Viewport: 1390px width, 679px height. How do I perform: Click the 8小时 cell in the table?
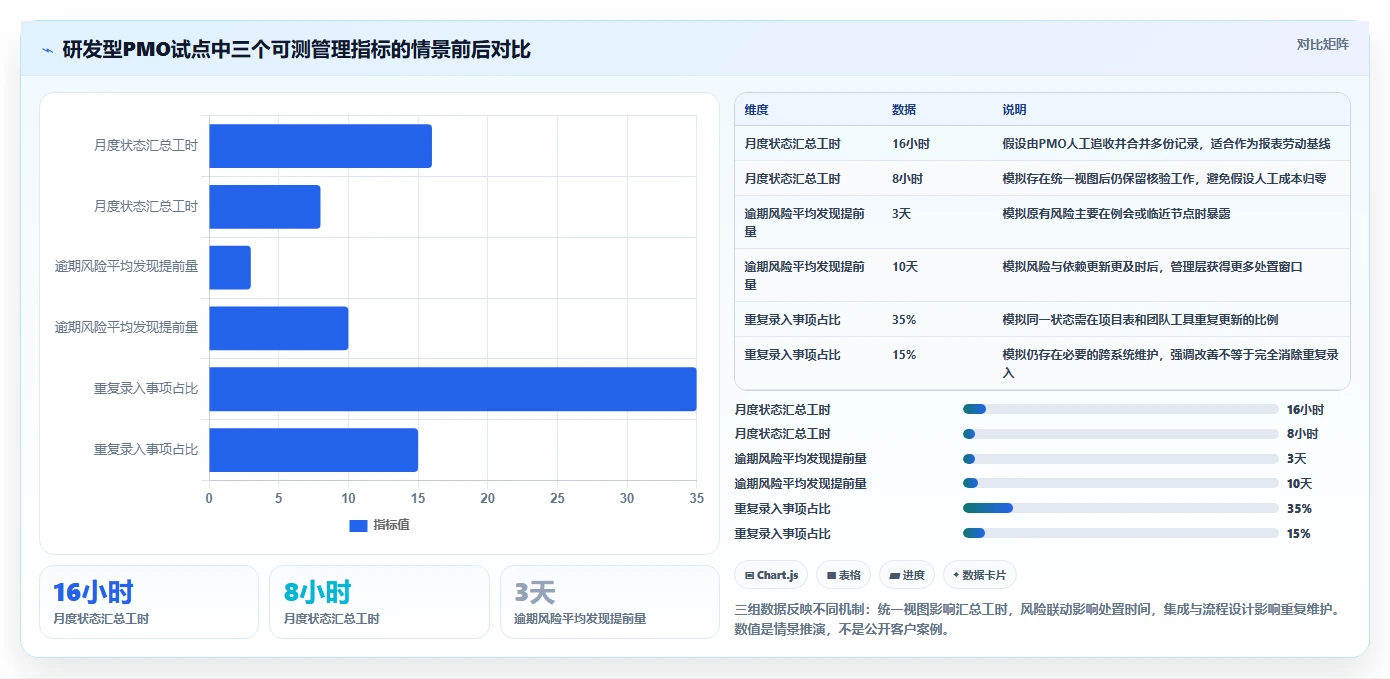pyautogui.click(x=908, y=179)
